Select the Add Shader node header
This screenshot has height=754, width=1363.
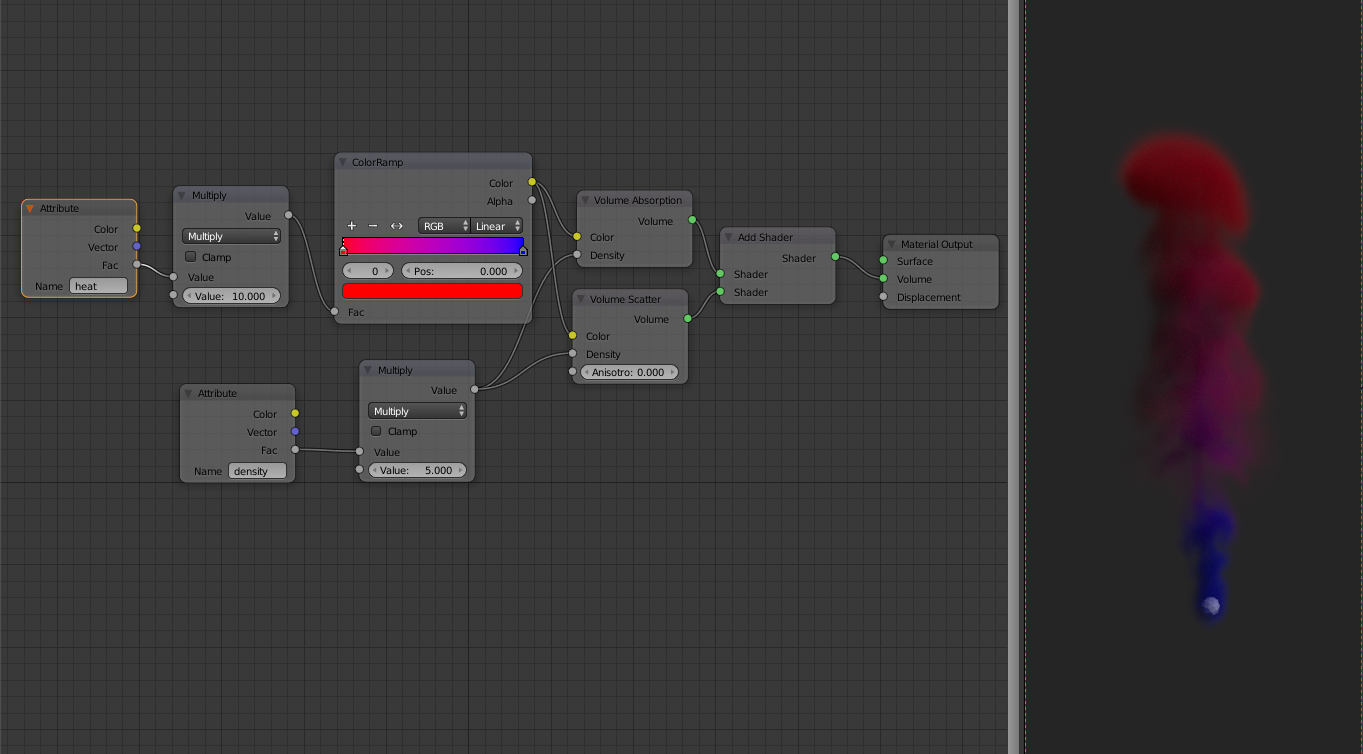coord(778,237)
